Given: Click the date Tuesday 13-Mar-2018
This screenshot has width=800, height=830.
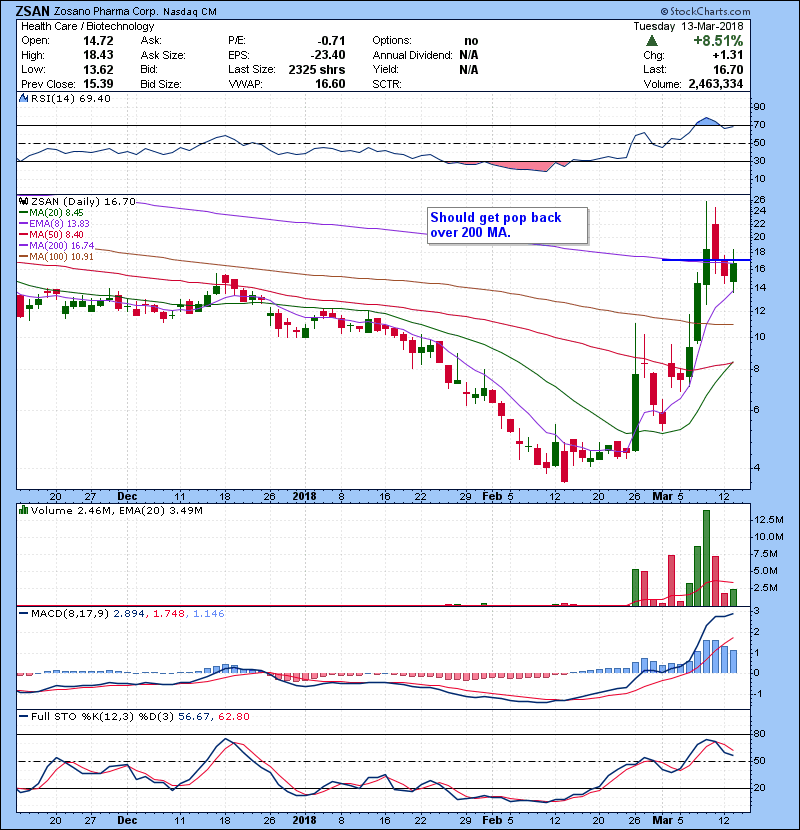Looking at the screenshot, I should [x=688, y=26].
